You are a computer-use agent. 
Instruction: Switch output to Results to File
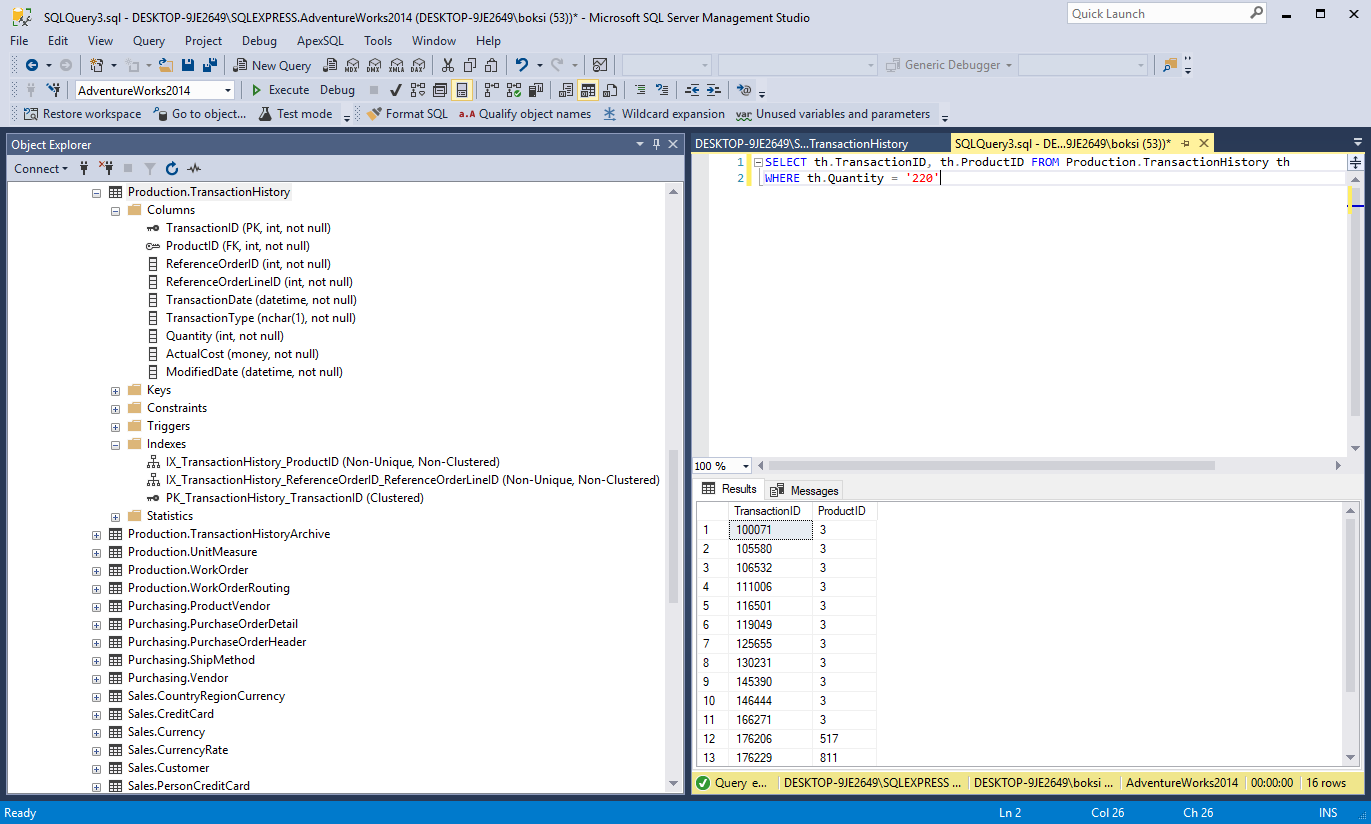[x=610, y=90]
